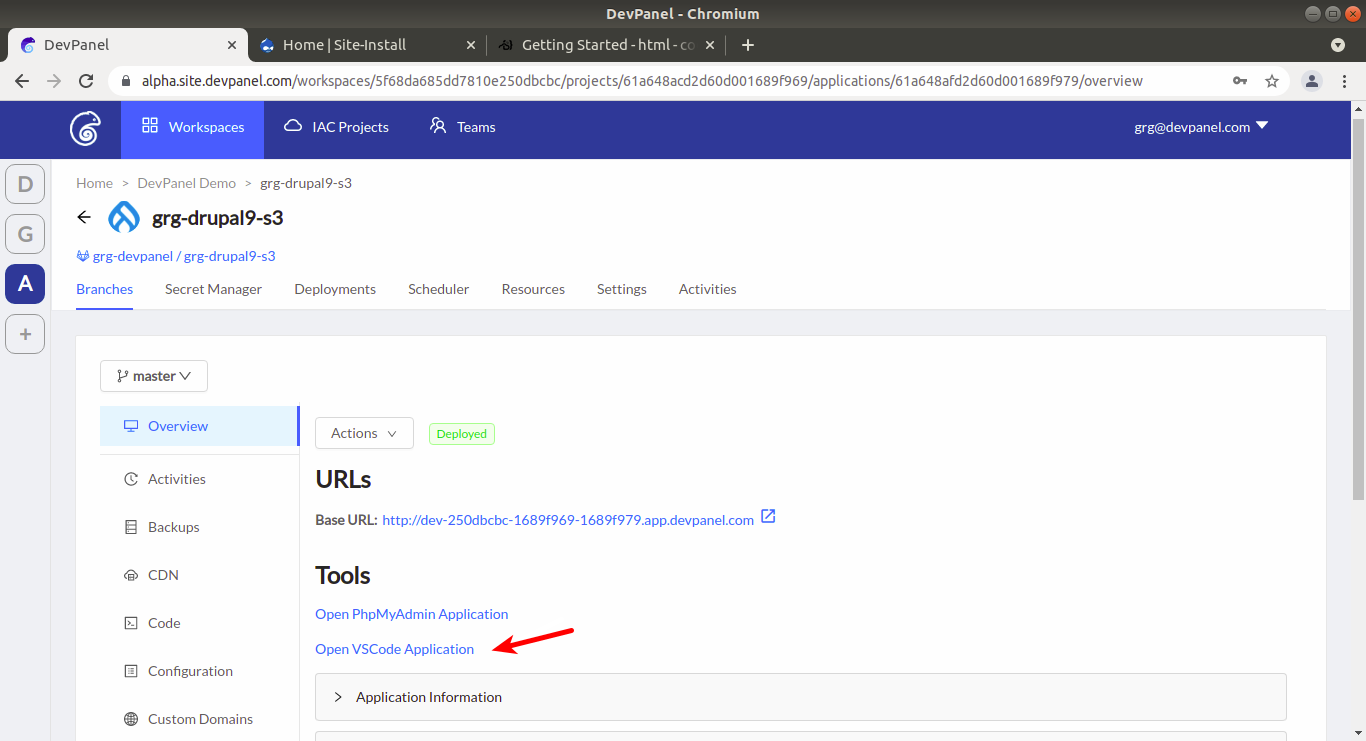Open the Deployments tab
Image resolution: width=1366 pixels, height=741 pixels.
335,289
